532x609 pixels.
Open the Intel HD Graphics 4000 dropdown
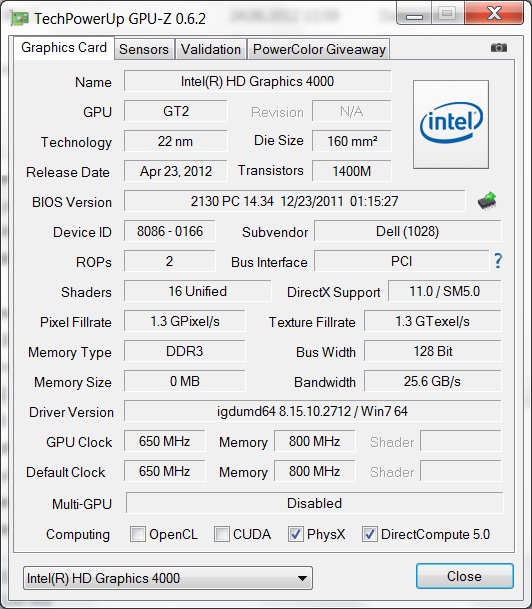tap(168, 578)
